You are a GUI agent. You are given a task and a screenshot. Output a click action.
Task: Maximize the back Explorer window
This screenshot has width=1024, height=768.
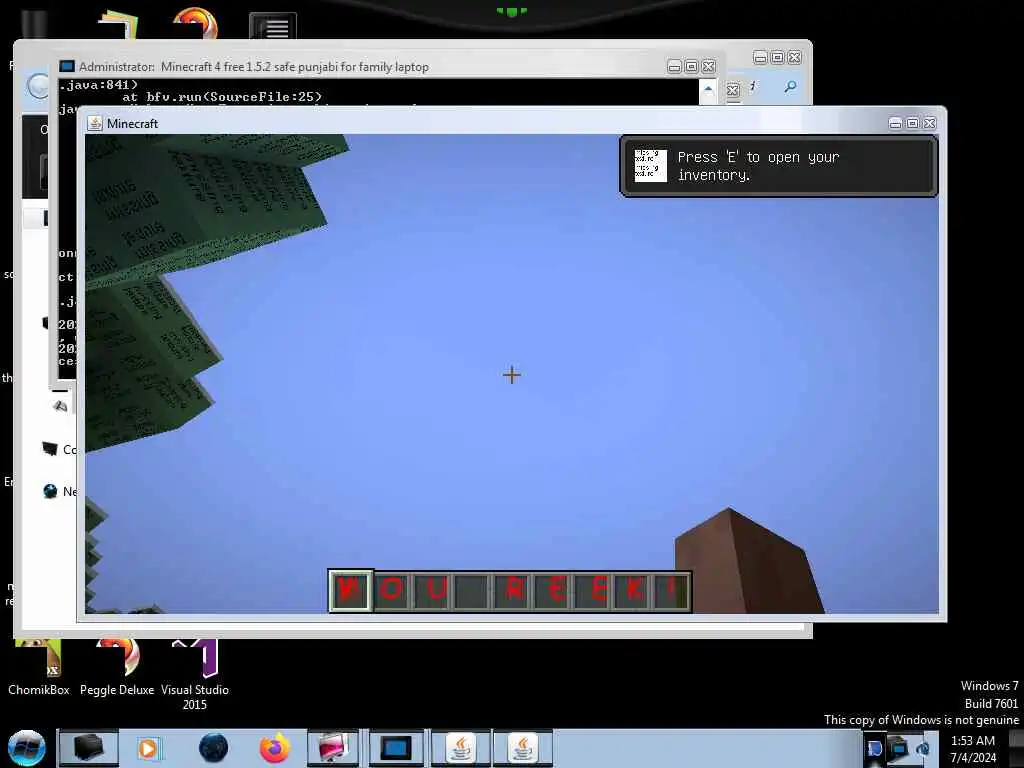click(x=777, y=57)
